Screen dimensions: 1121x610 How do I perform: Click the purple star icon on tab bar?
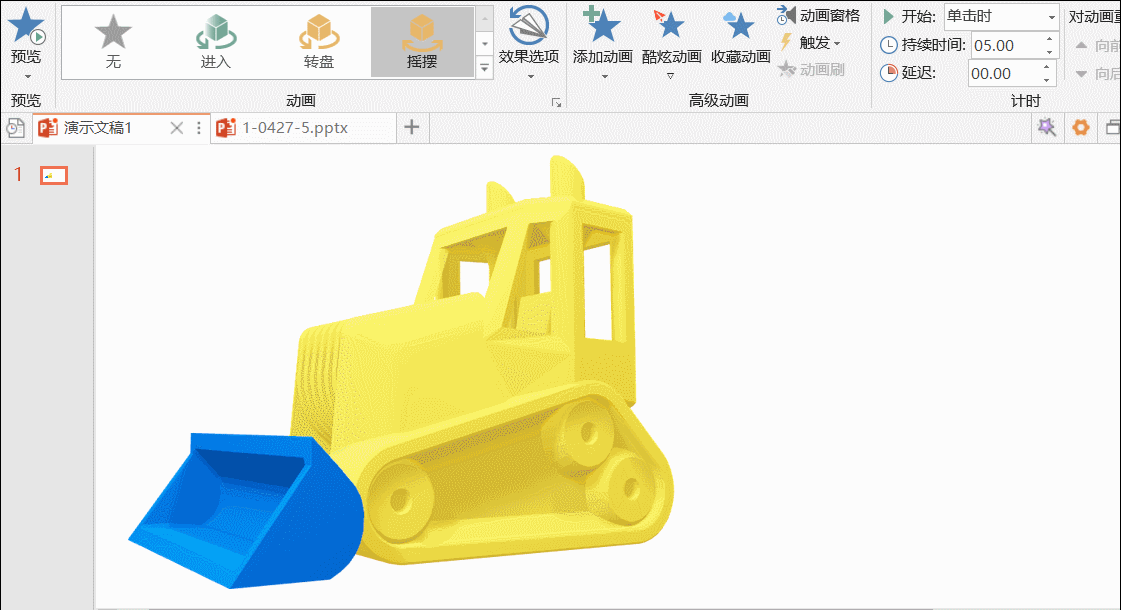click(x=1047, y=127)
